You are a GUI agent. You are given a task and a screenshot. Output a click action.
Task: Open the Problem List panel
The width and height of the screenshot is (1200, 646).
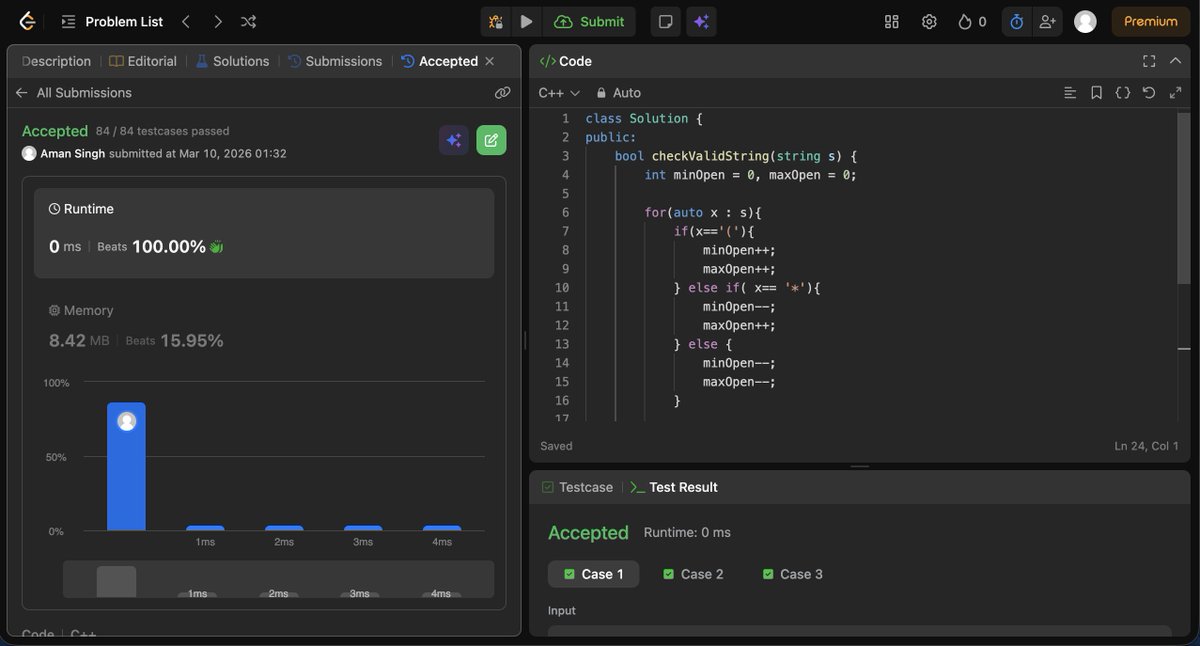point(111,21)
